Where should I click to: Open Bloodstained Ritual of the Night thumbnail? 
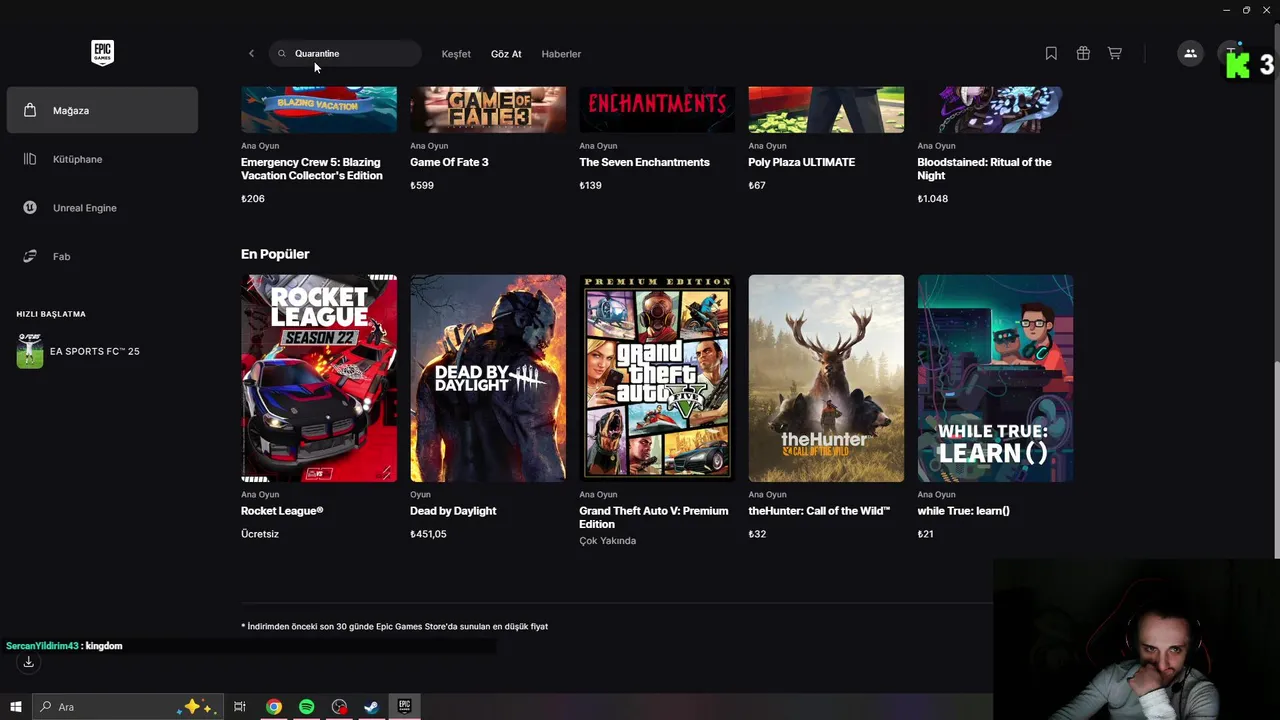click(995, 110)
